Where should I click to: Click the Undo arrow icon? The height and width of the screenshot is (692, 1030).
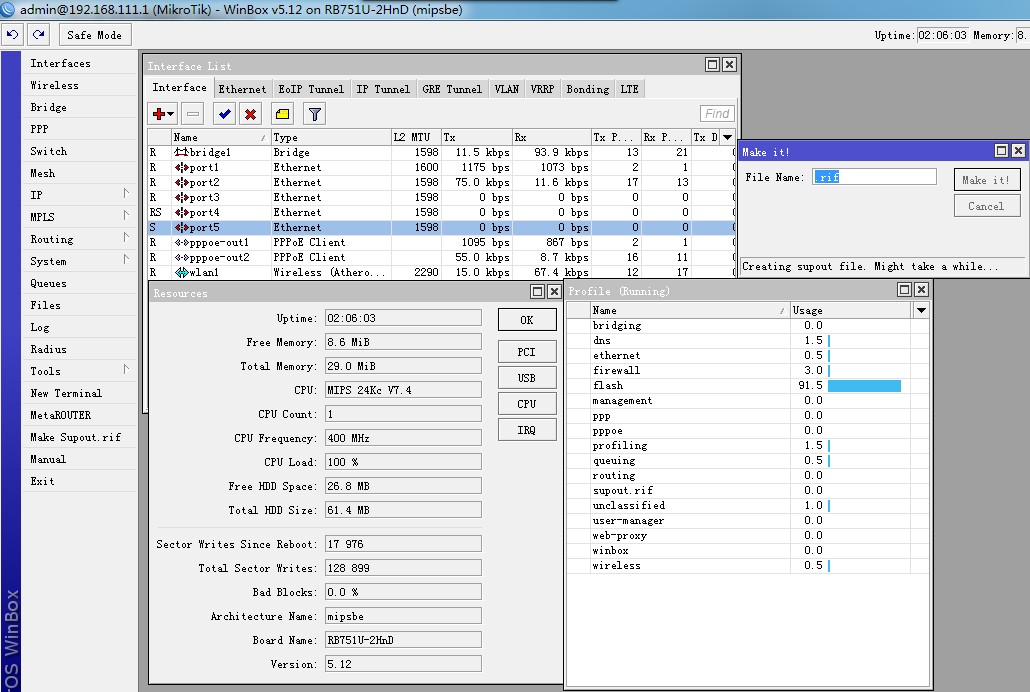[x=13, y=35]
